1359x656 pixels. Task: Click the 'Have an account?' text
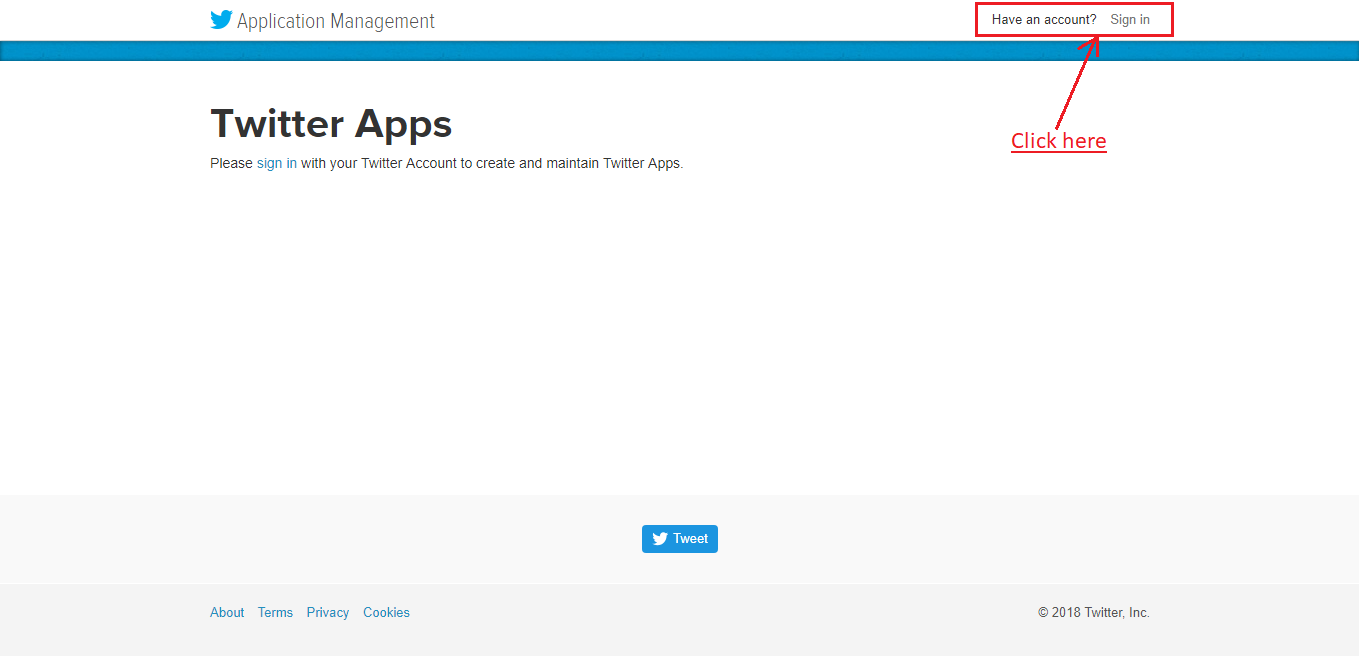[1044, 19]
